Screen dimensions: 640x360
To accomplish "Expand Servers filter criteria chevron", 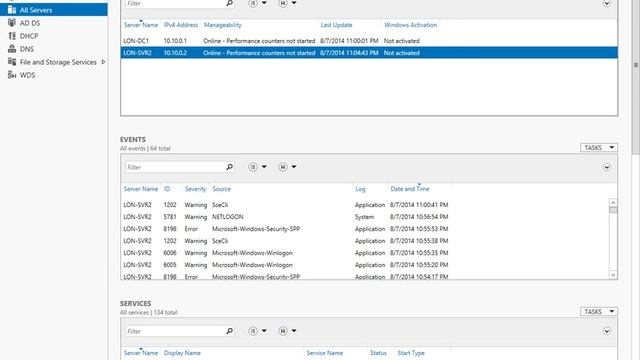I will [607, 3].
